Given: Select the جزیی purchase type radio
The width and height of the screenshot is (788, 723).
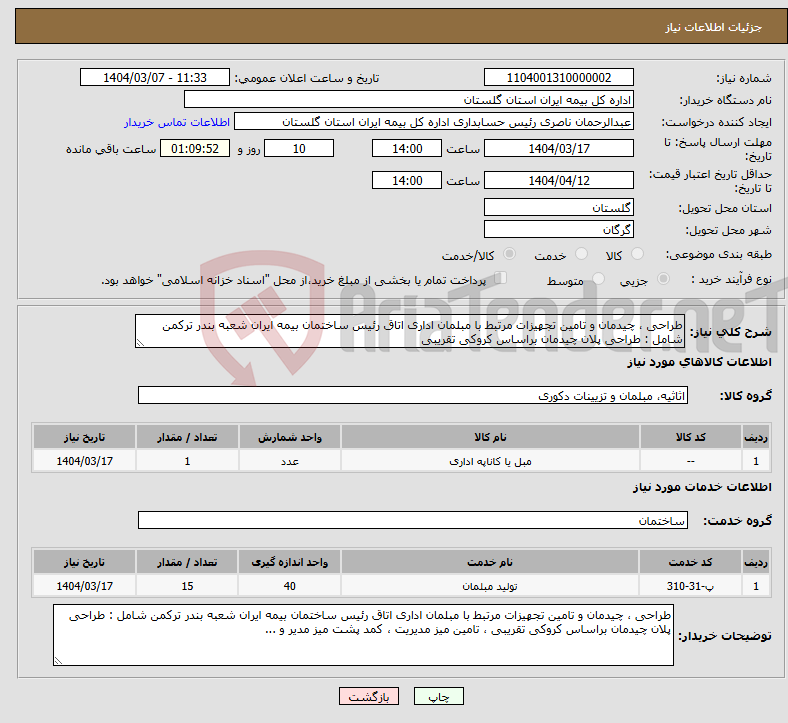Looking at the screenshot, I should click(663, 279).
